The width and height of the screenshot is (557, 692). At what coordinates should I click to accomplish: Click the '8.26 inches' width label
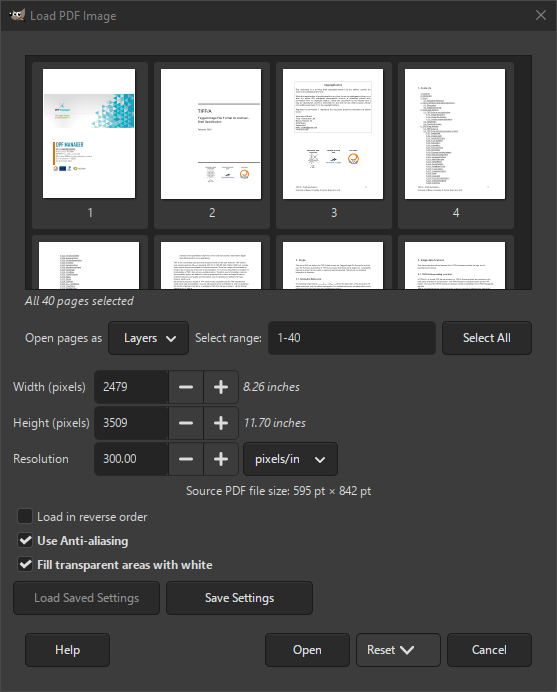(271, 387)
